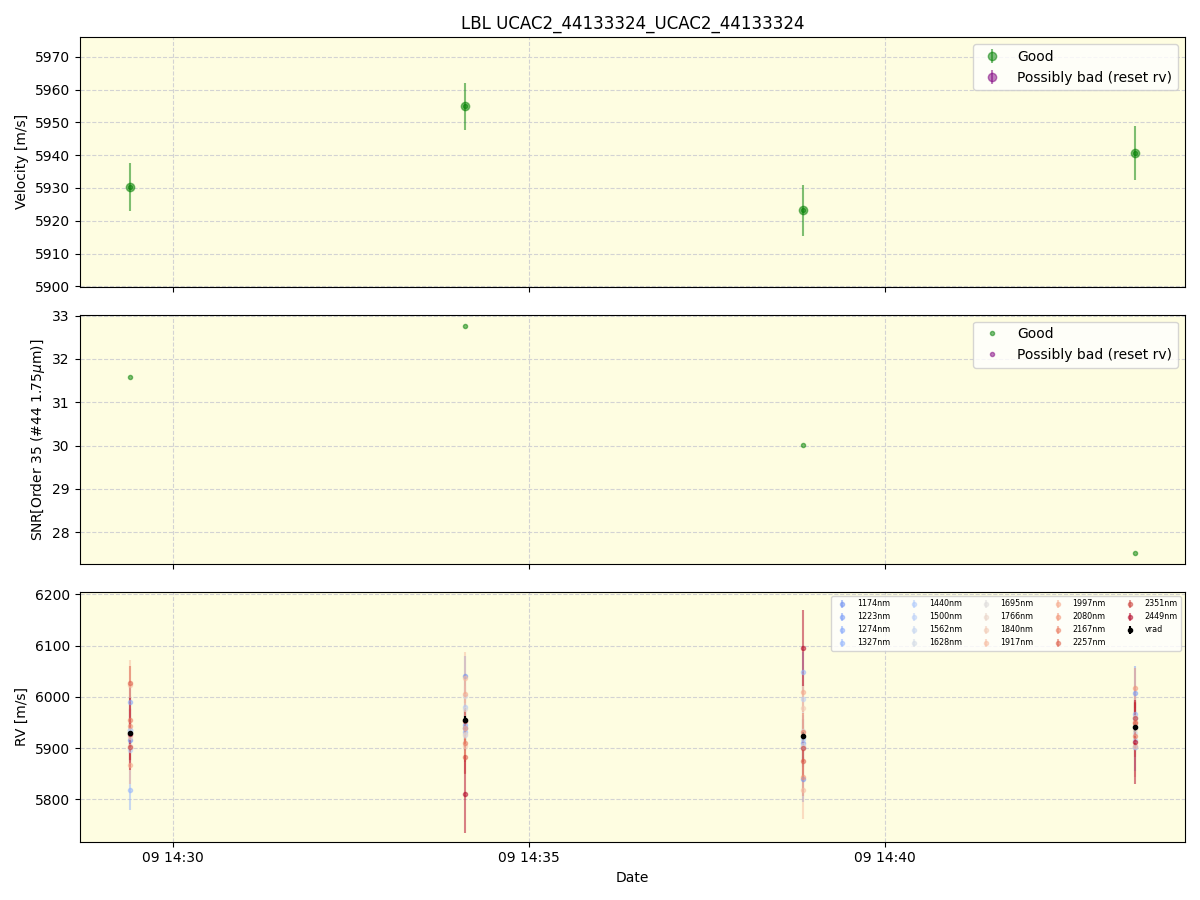Click the velocity data point near 5923 m/s
The width and height of the screenshot is (1200, 900).
(x=803, y=210)
